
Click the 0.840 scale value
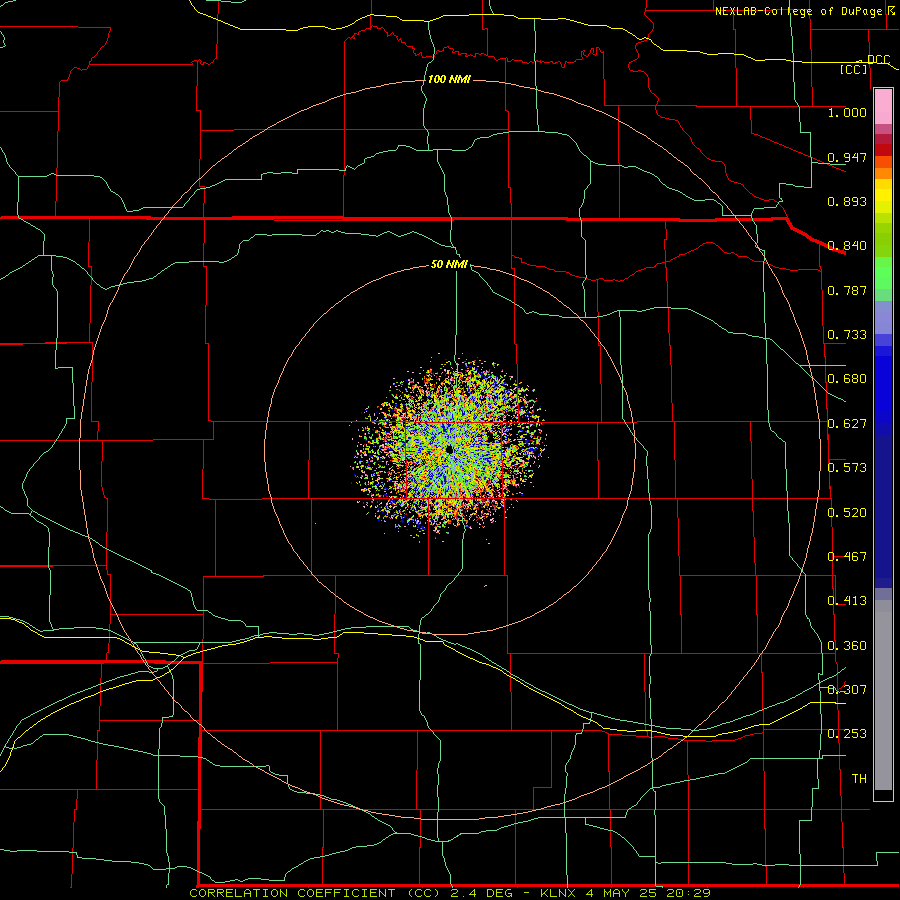847,246
